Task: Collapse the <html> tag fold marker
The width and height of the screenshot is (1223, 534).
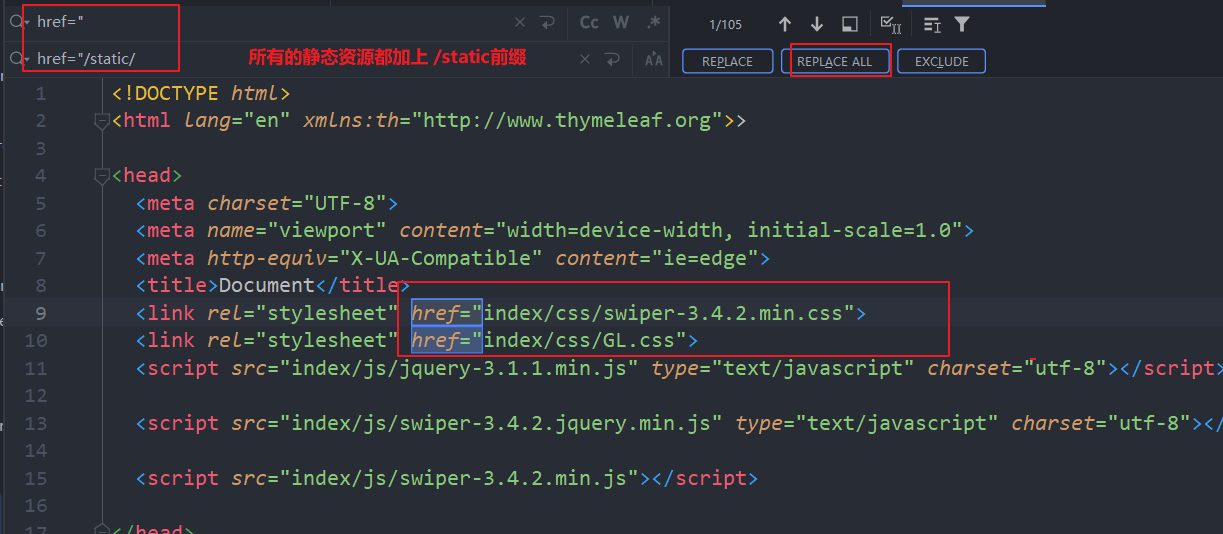Action: click(100, 121)
